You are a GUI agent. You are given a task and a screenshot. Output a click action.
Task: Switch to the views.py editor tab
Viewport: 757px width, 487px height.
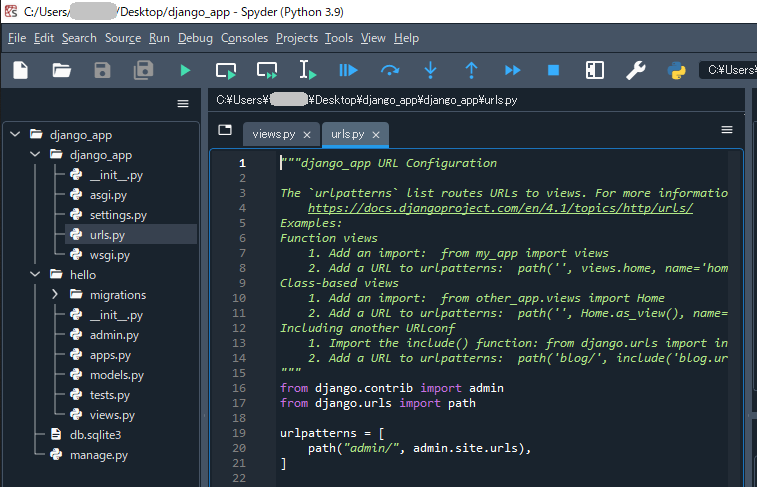(x=274, y=134)
